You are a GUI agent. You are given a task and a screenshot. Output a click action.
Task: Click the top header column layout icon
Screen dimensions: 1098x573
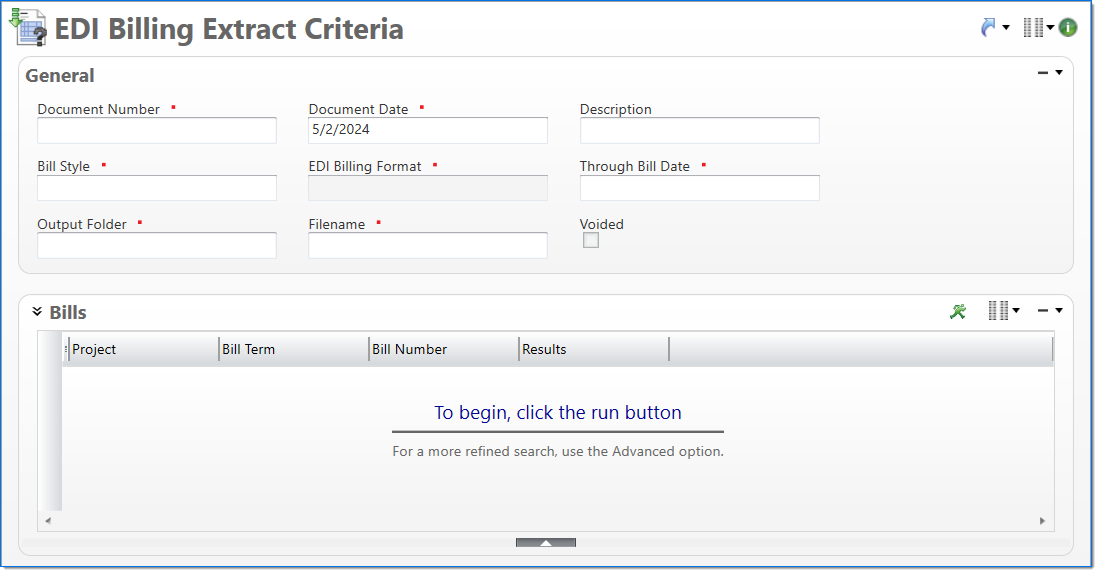pyautogui.click(x=1033, y=28)
